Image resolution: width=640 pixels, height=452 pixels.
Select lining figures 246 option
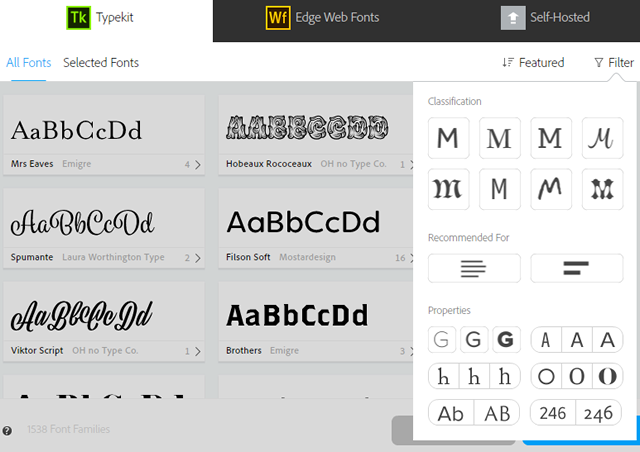point(553,413)
